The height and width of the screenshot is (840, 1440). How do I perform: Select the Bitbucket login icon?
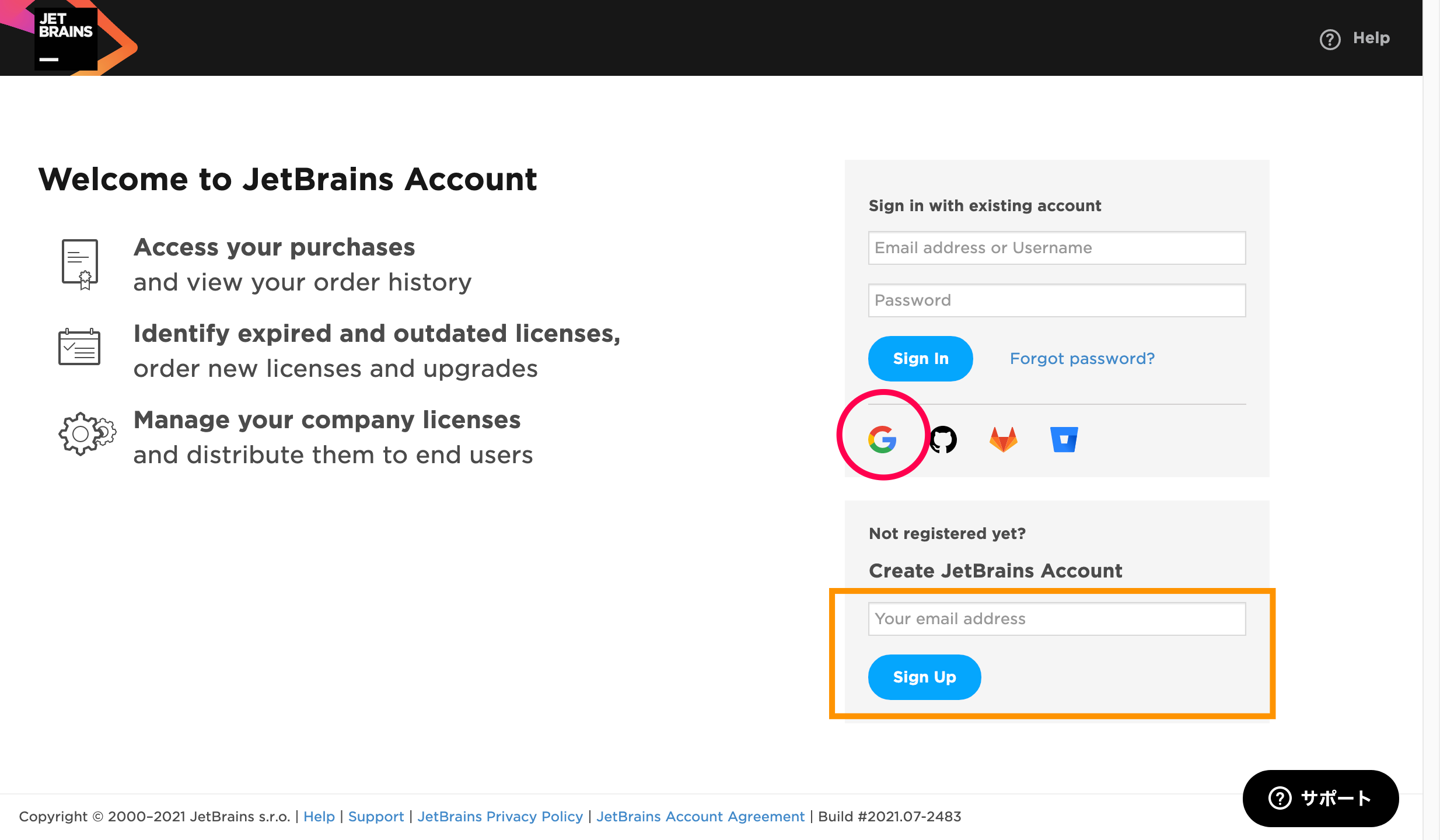[x=1064, y=439]
